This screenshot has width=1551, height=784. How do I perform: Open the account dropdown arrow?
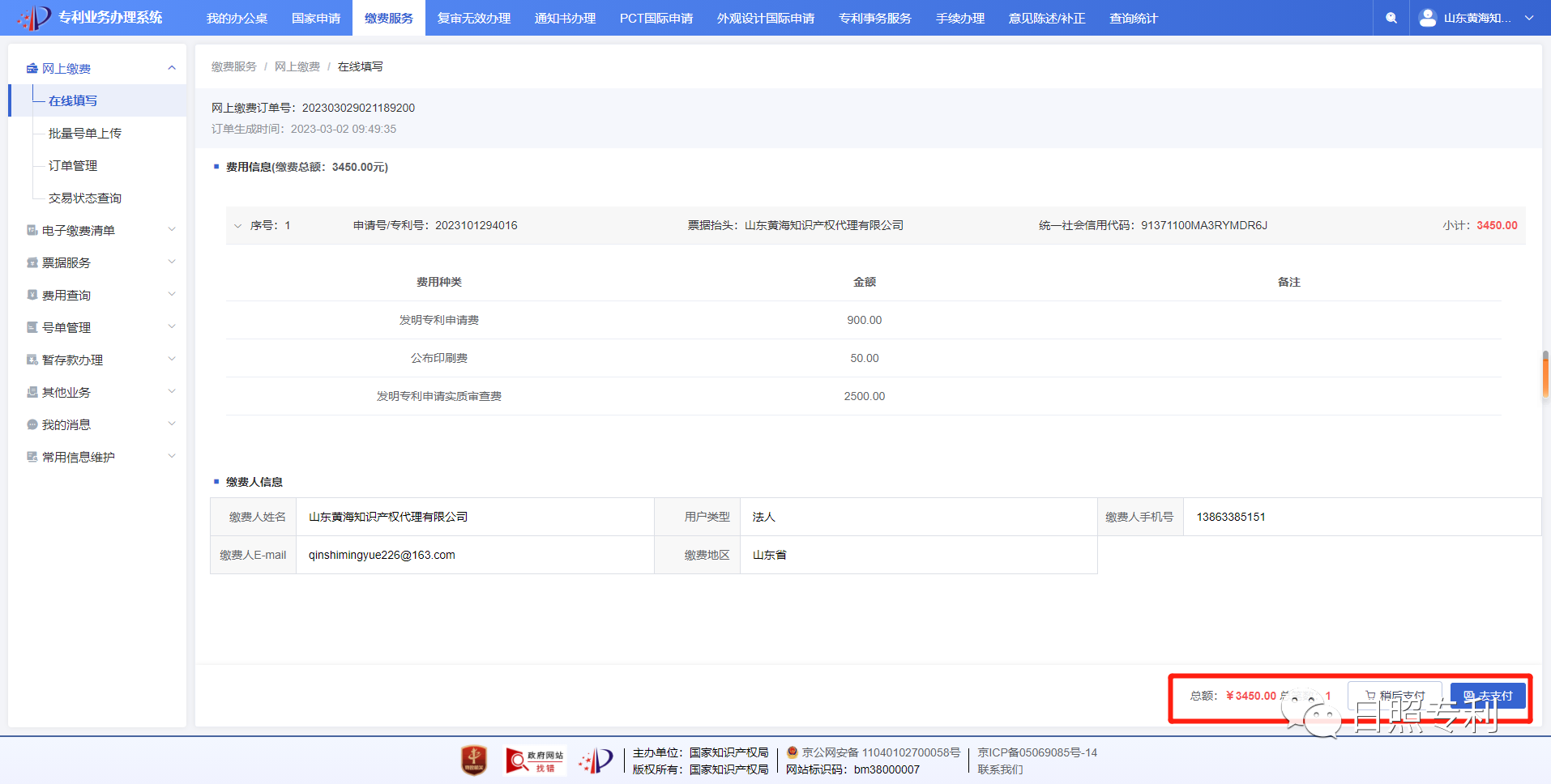pos(1529,18)
